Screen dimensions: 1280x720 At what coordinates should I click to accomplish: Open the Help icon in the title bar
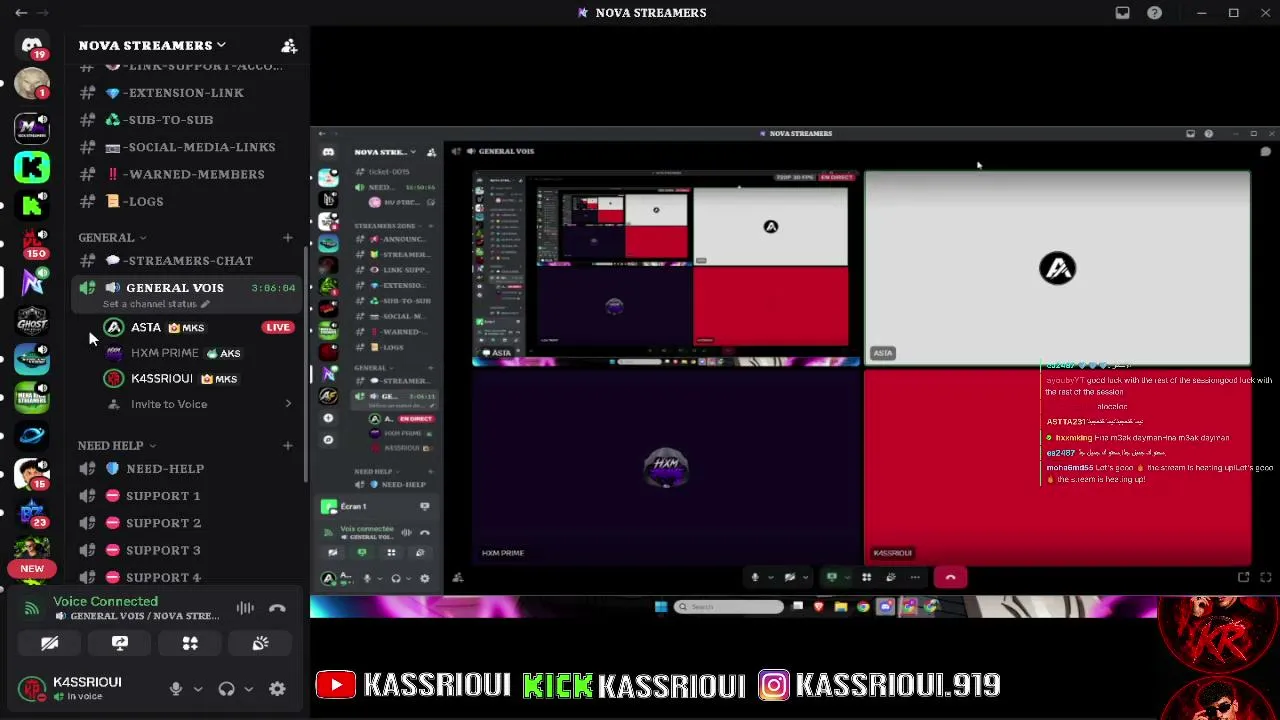pyautogui.click(x=1155, y=13)
